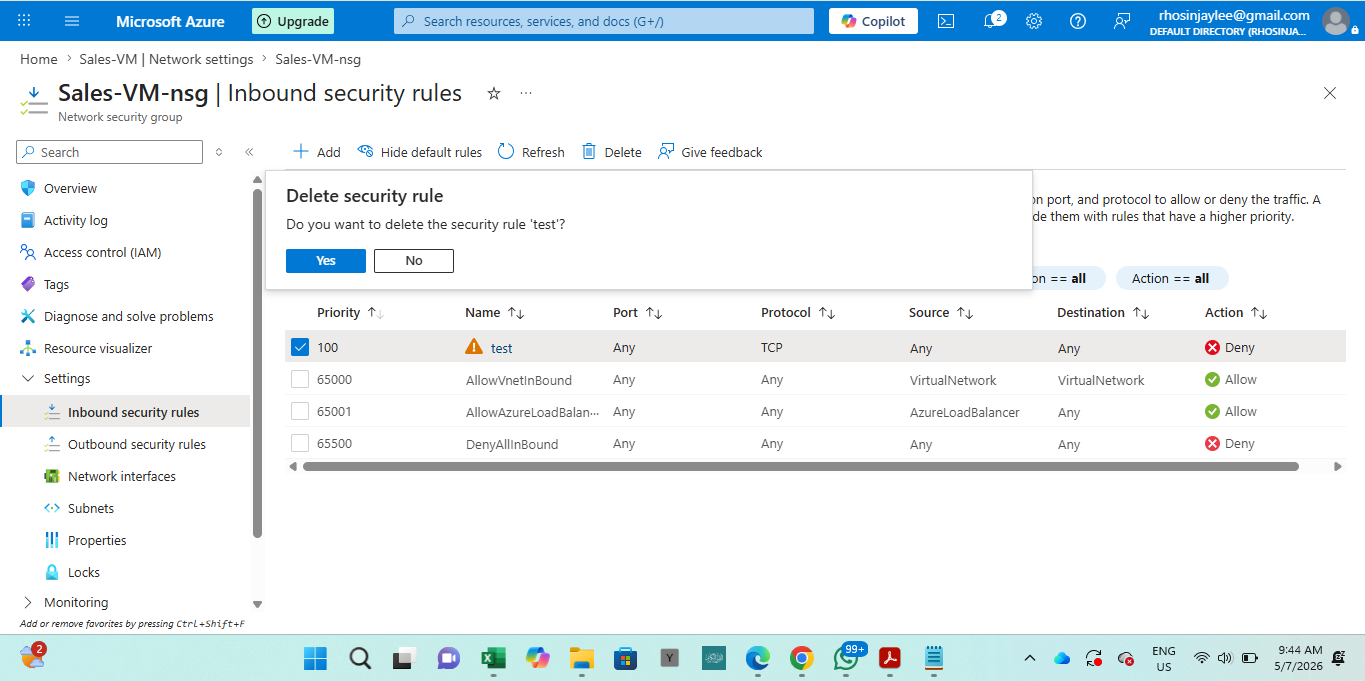The image size is (1365, 681).
Task: Check the box for priority 65000
Action: click(x=300, y=379)
